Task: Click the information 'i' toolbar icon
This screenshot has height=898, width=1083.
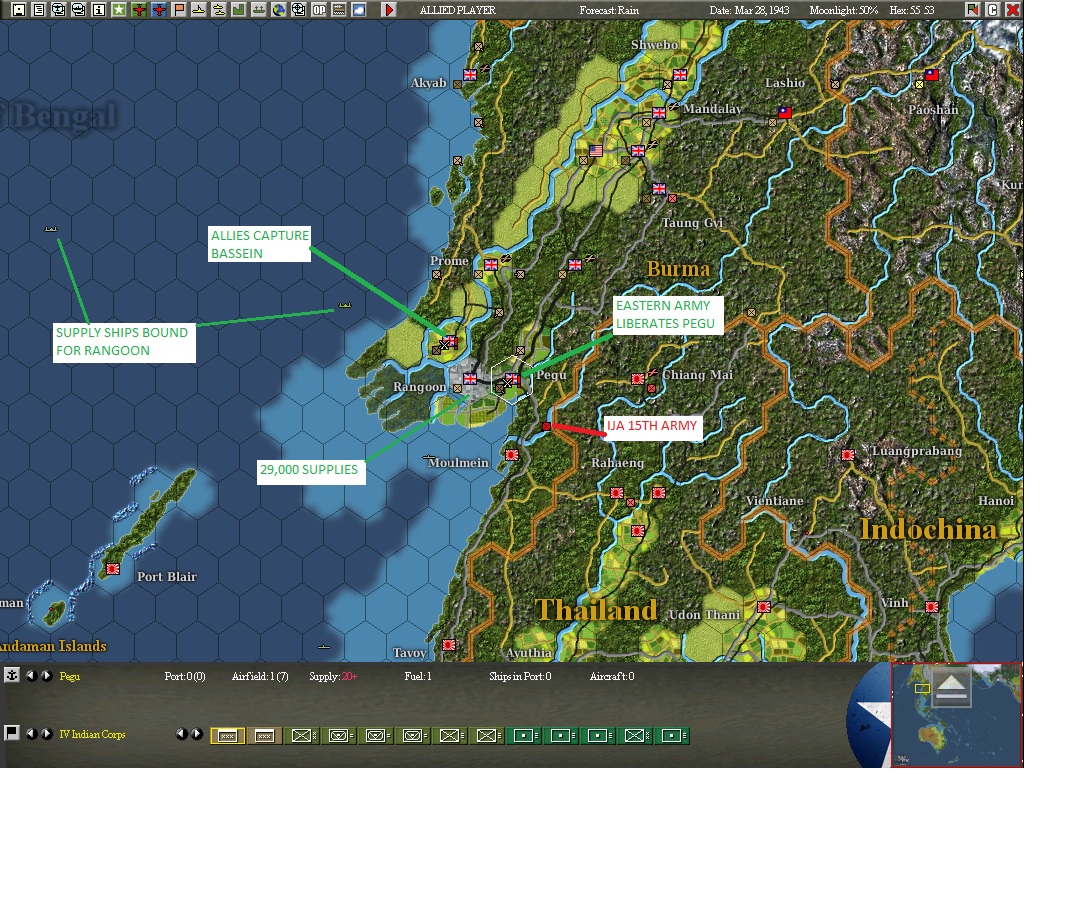Action: tap(99, 10)
